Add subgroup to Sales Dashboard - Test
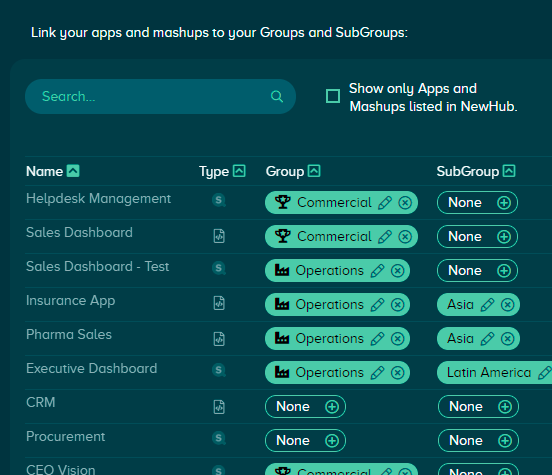552x475 pixels. [x=504, y=271]
